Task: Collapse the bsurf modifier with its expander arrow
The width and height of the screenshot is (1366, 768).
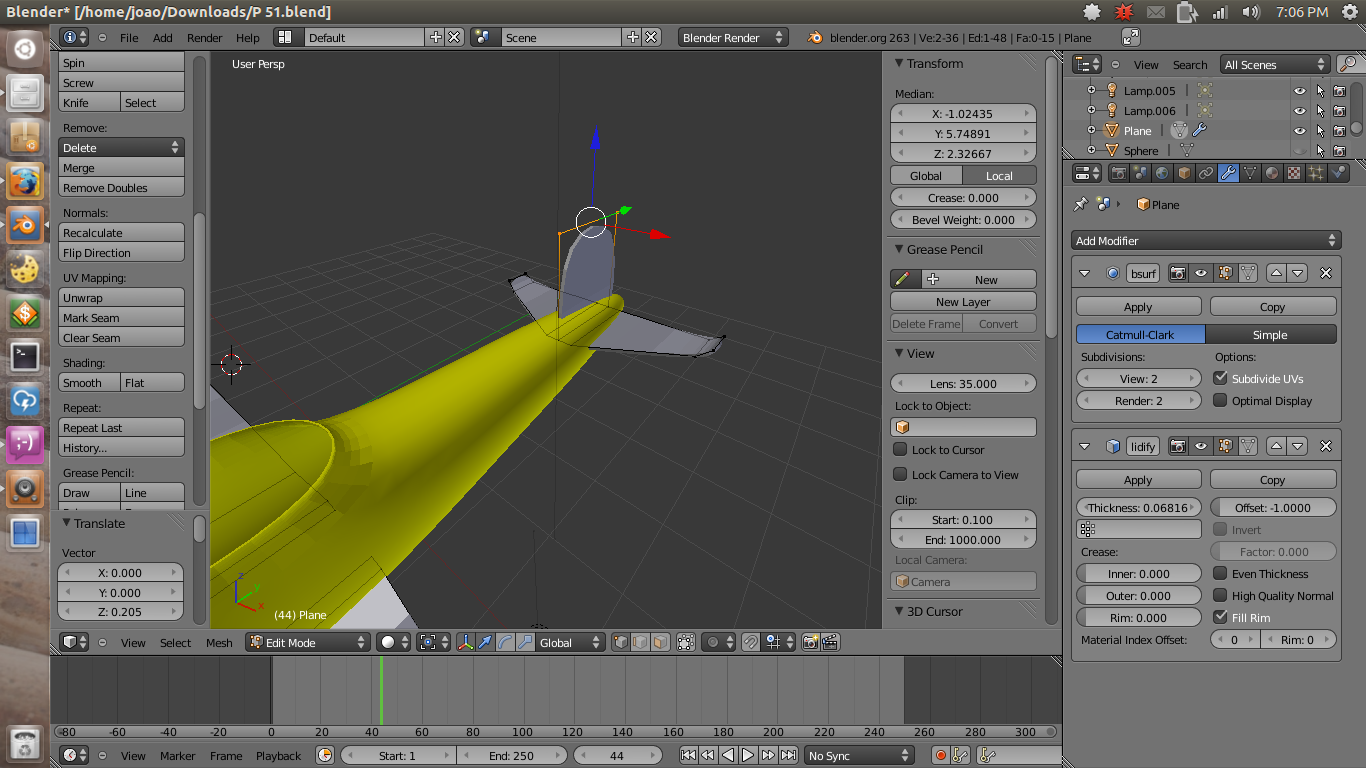Action: (x=1086, y=272)
